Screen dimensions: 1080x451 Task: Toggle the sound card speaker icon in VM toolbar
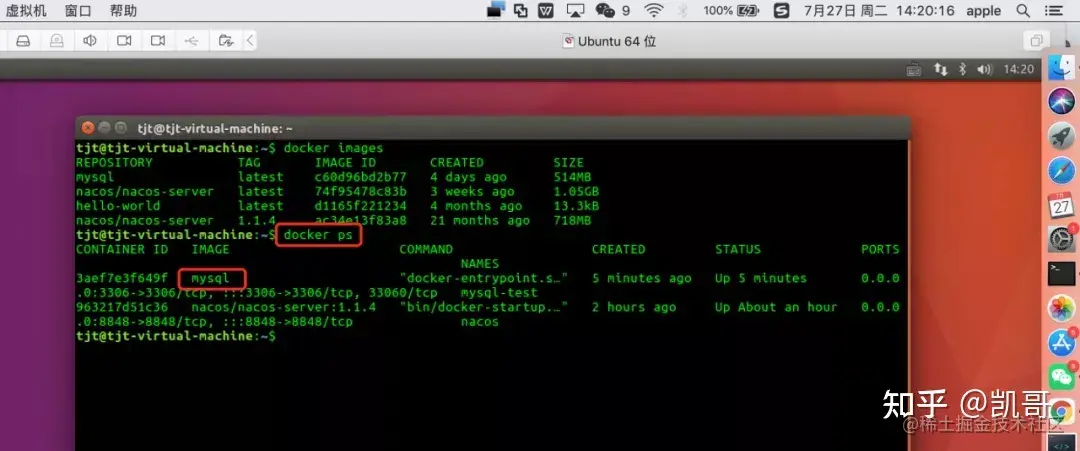[x=90, y=41]
